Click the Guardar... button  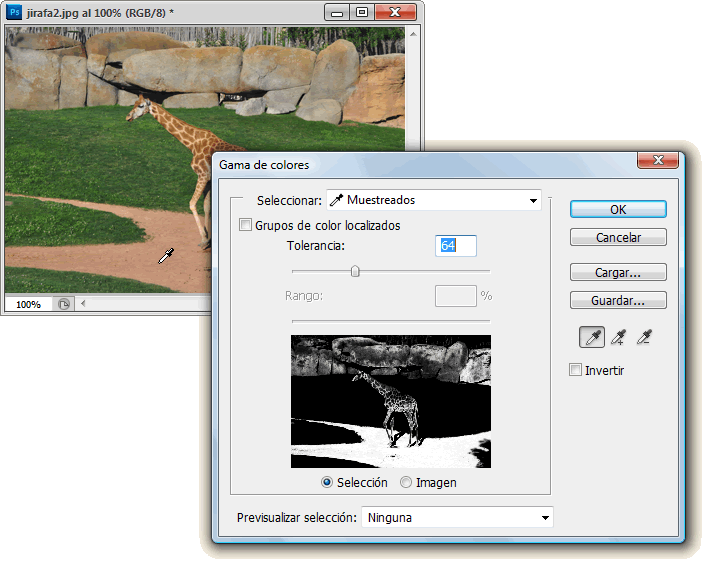618,300
